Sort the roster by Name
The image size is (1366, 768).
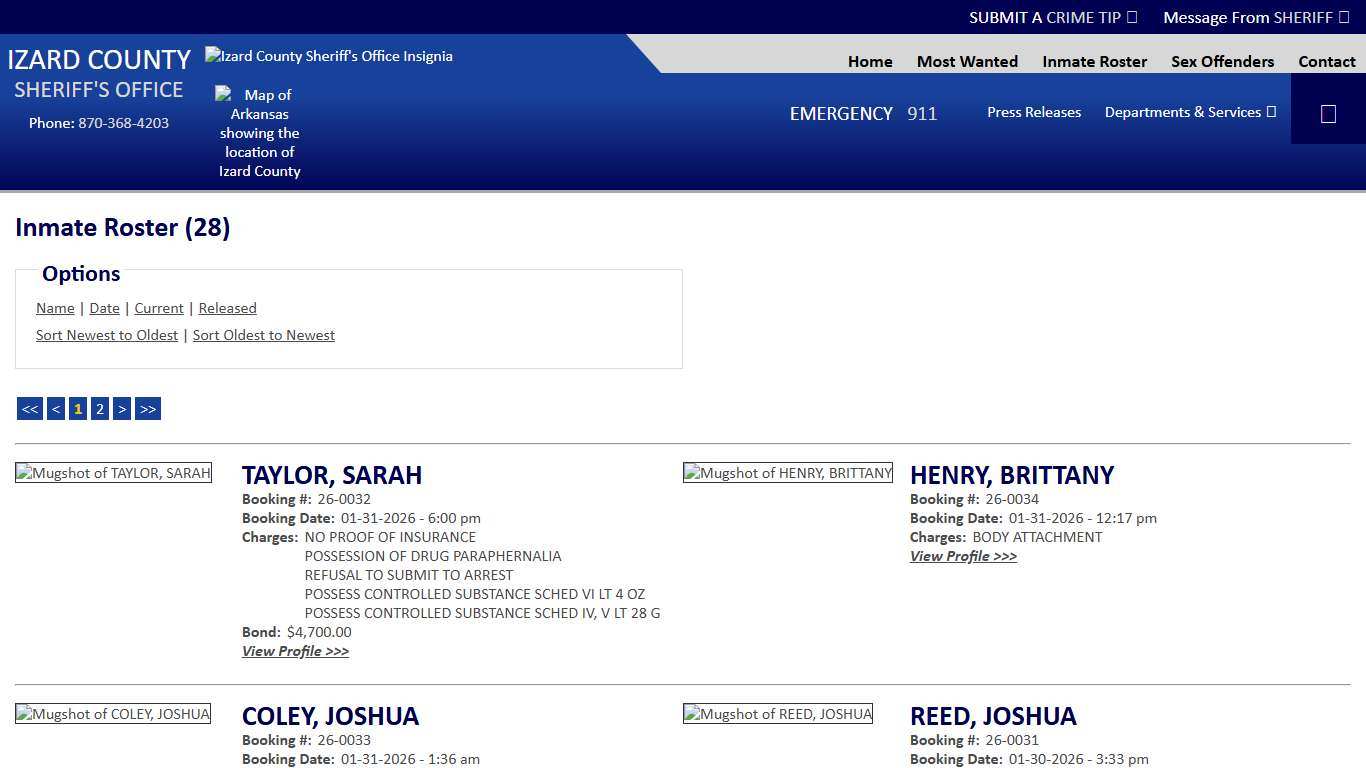(55, 308)
